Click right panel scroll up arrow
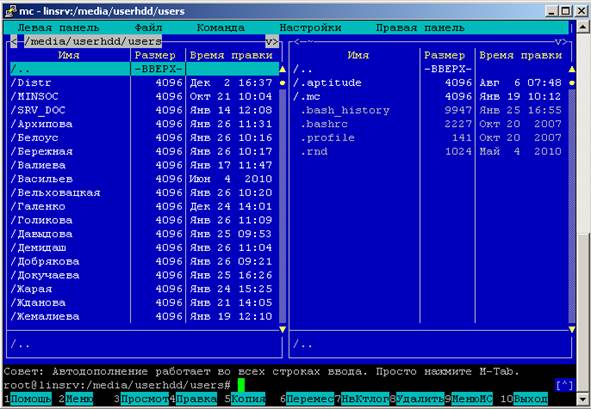This screenshot has width=591, height=409. pos(572,69)
